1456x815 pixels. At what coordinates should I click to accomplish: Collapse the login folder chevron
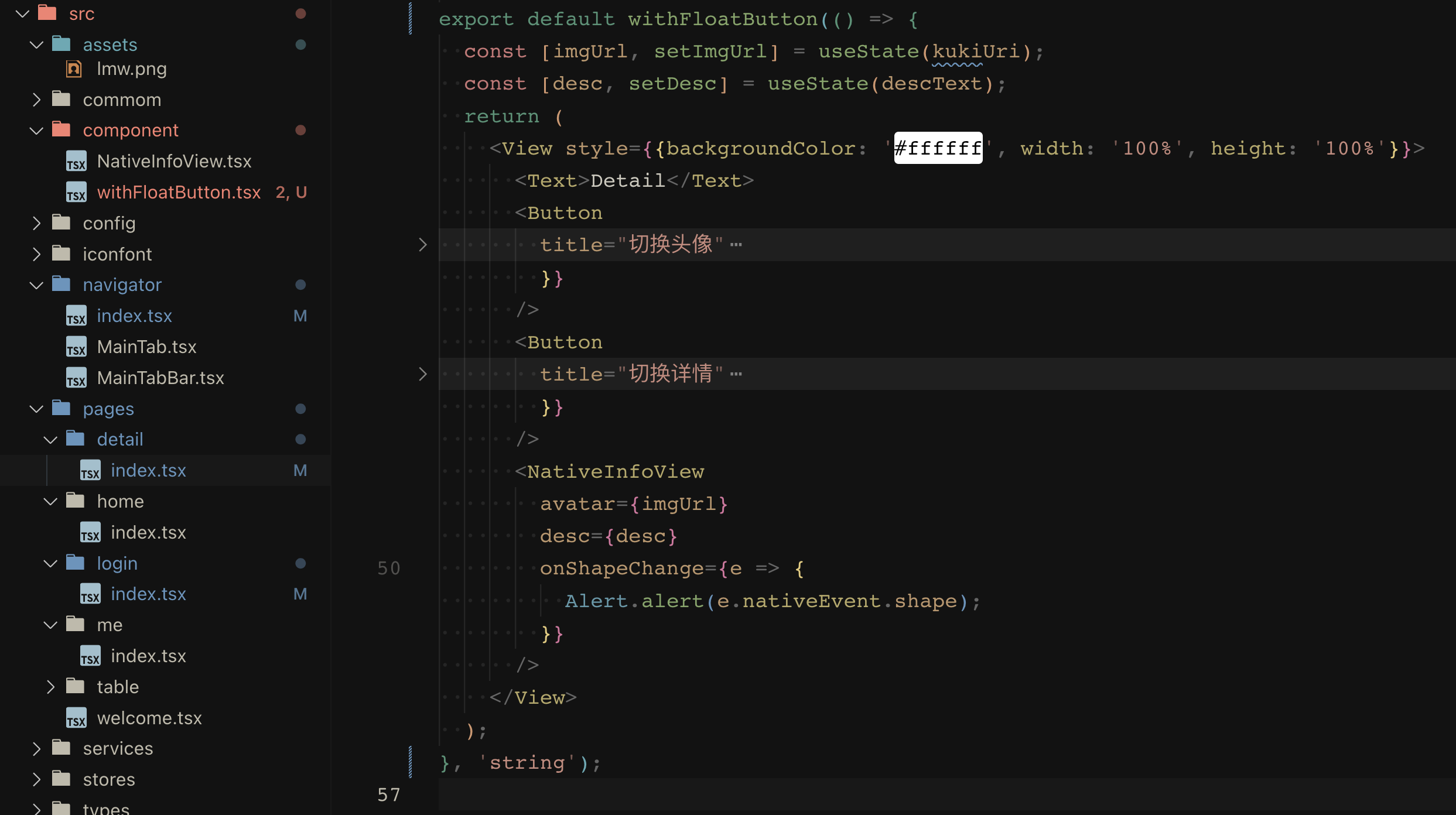pos(51,563)
